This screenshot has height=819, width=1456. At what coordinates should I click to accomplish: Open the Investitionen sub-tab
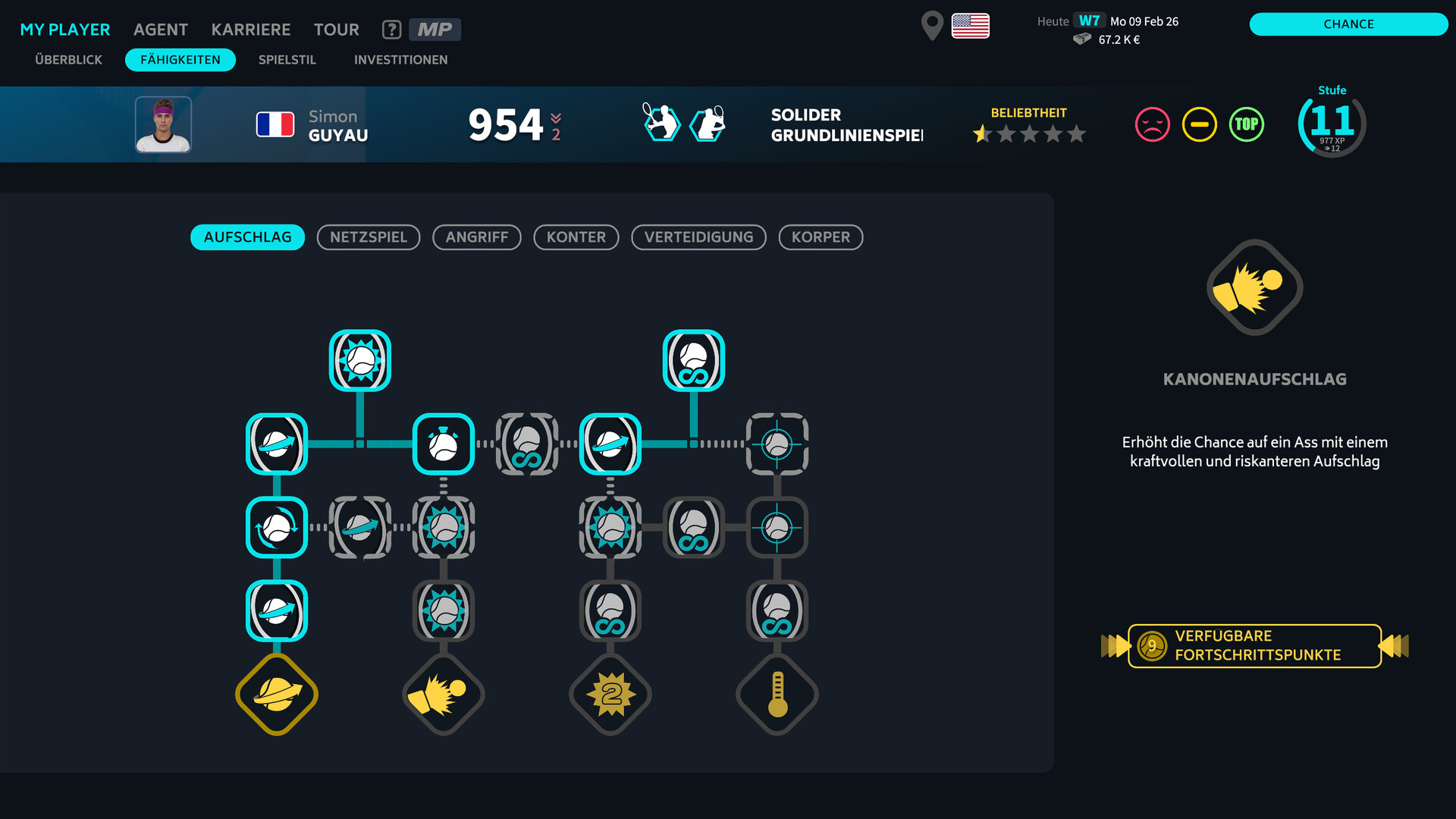(400, 60)
